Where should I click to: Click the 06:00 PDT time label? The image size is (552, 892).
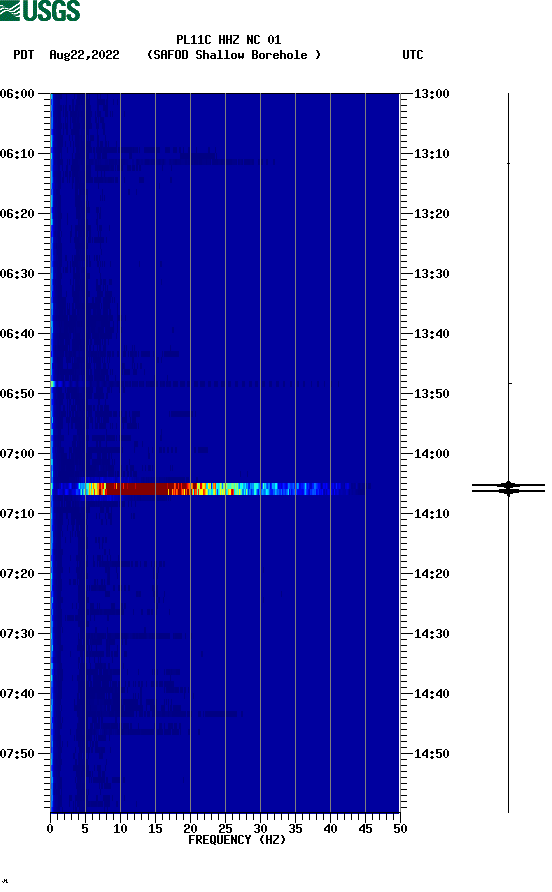(18, 93)
